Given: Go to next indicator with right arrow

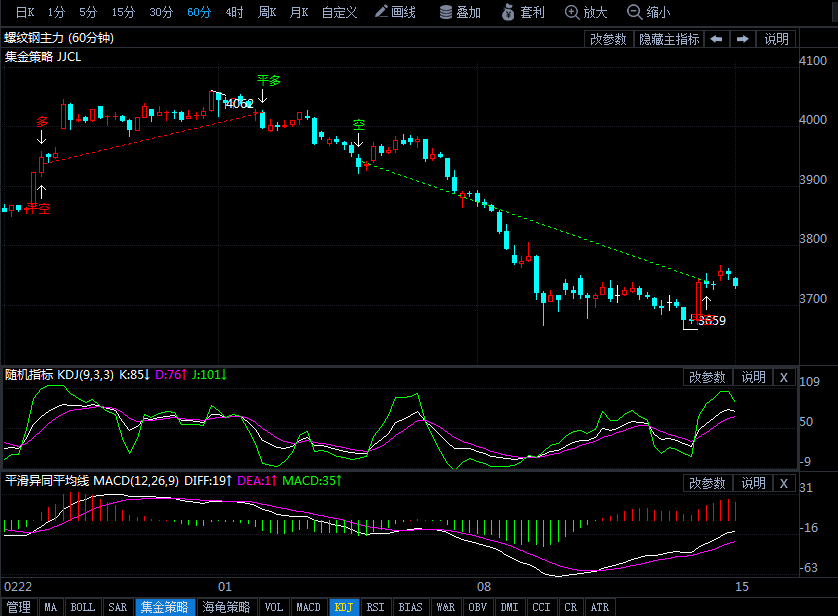Looking at the screenshot, I should coord(742,39).
